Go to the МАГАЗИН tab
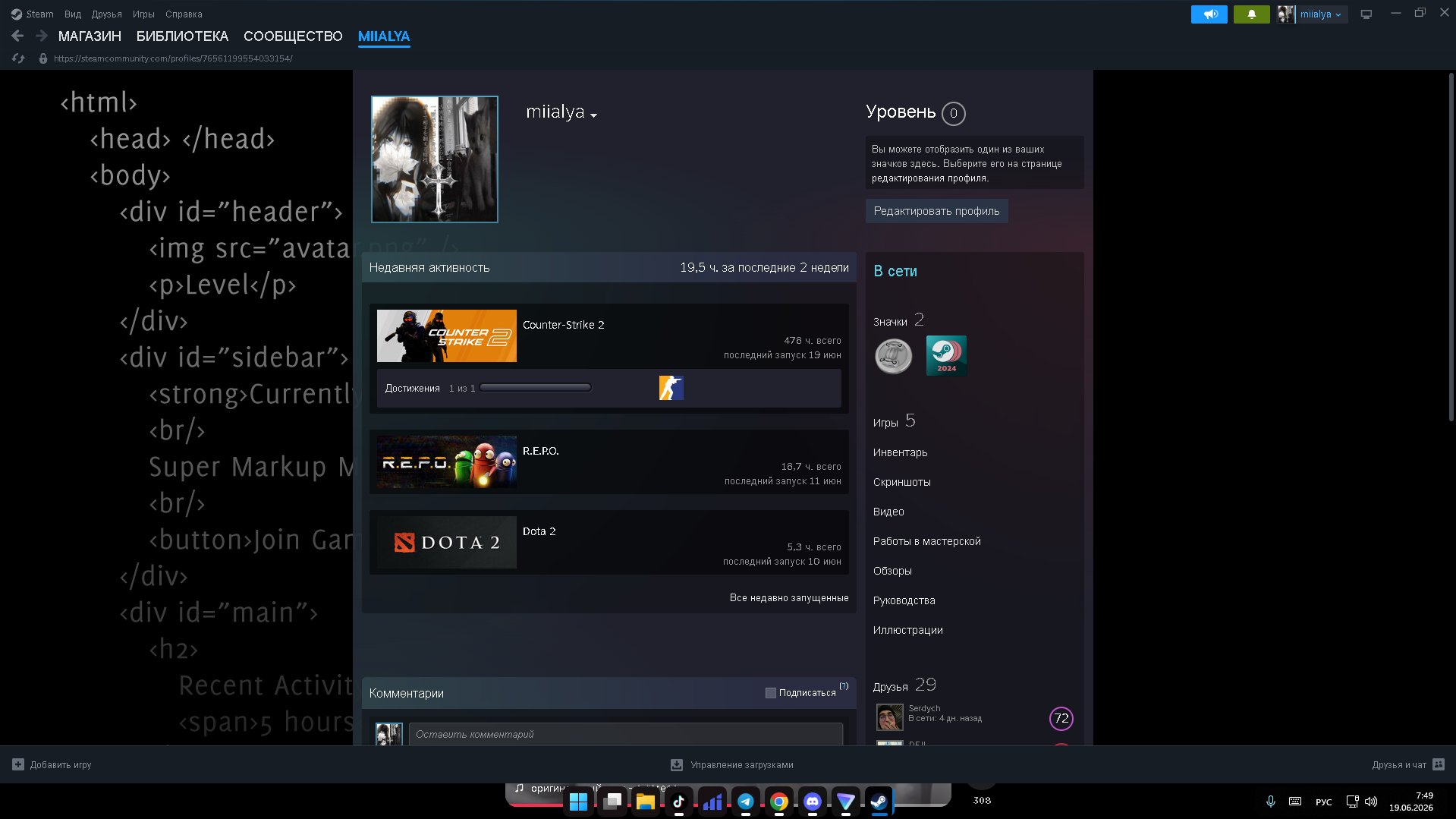Image resolution: width=1456 pixels, height=819 pixels. (90, 36)
